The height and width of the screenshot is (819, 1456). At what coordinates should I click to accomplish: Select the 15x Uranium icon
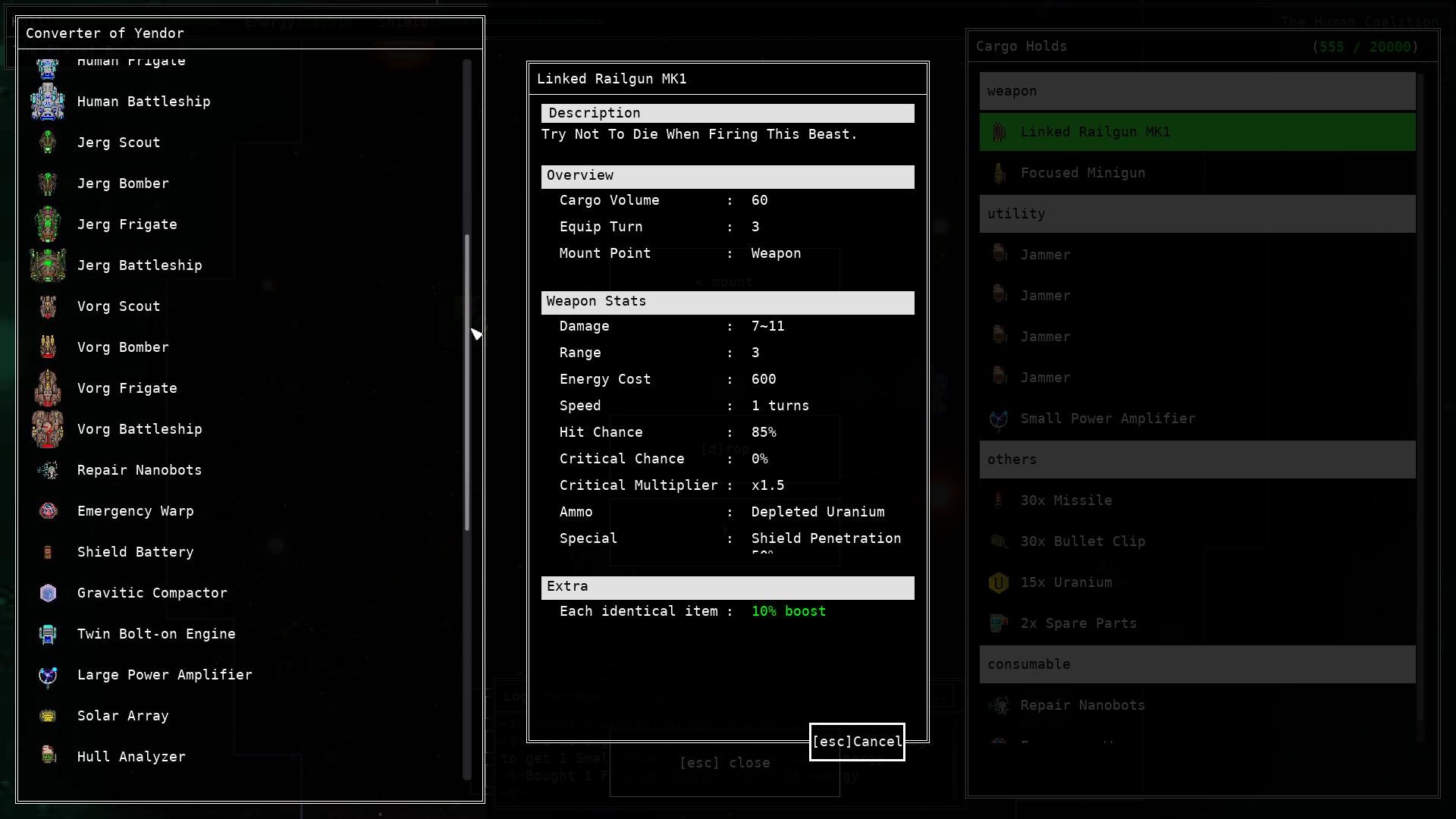click(x=999, y=582)
